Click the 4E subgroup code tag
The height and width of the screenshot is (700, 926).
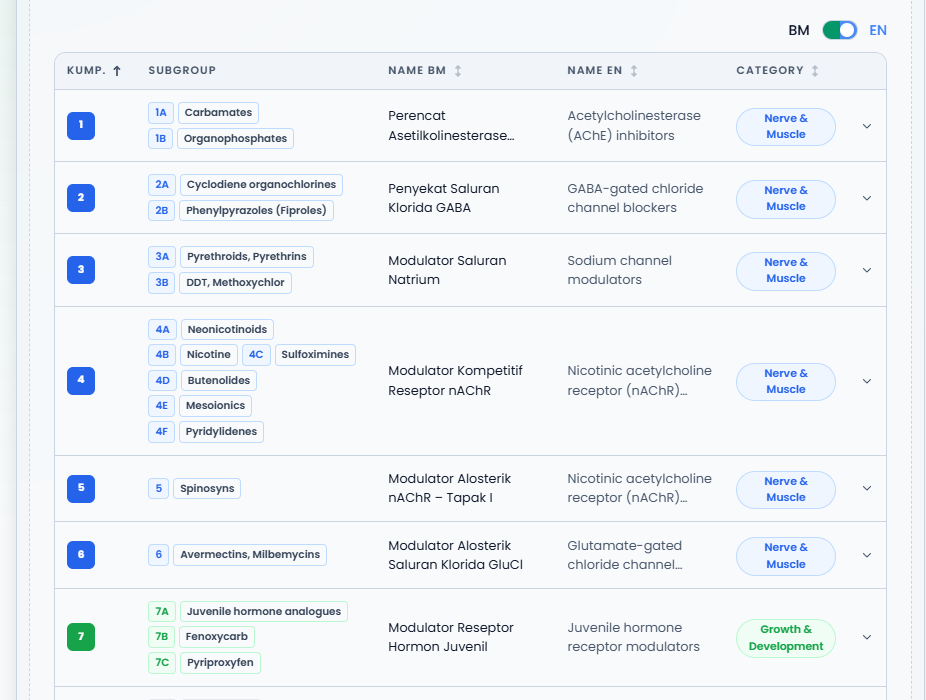161,406
